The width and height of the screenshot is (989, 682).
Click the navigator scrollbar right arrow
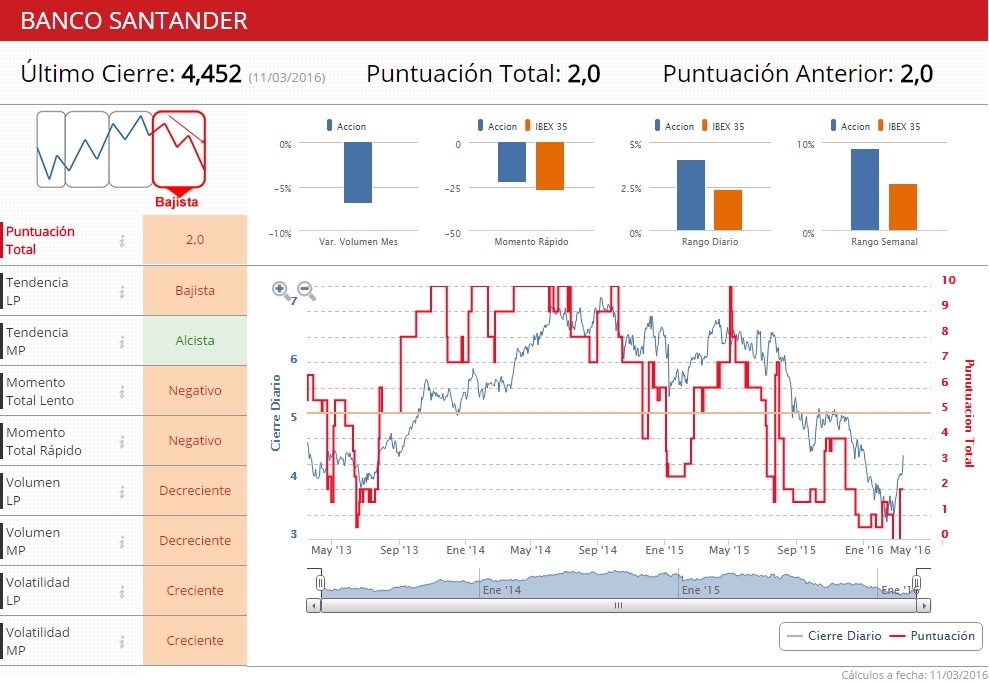pos(923,606)
